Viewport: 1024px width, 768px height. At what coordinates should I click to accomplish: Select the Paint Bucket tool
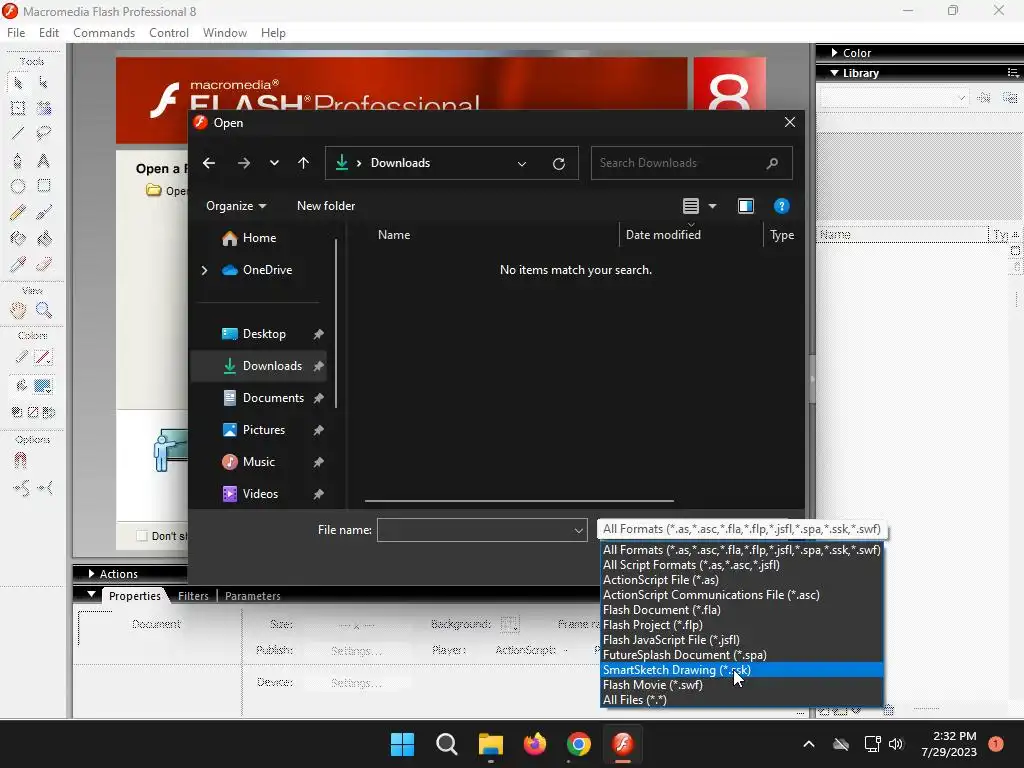click(x=44, y=238)
